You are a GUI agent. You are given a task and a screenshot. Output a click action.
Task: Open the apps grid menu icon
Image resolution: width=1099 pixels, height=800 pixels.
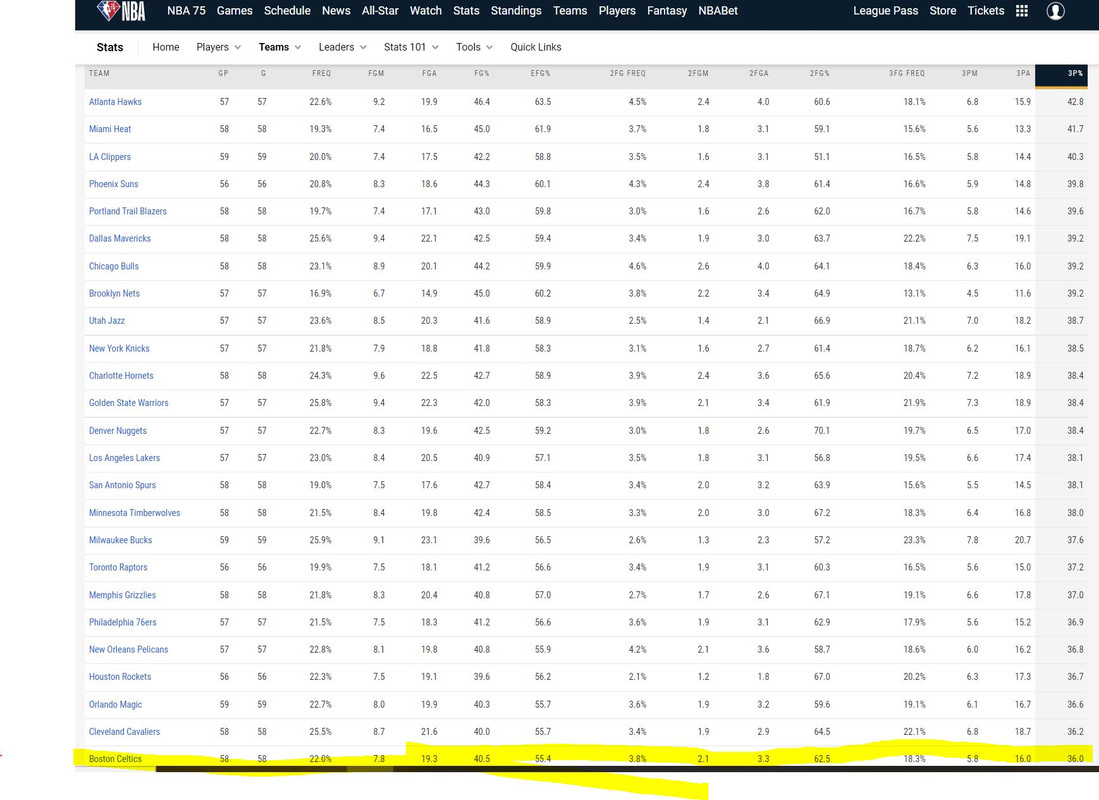tap(1021, 11)
